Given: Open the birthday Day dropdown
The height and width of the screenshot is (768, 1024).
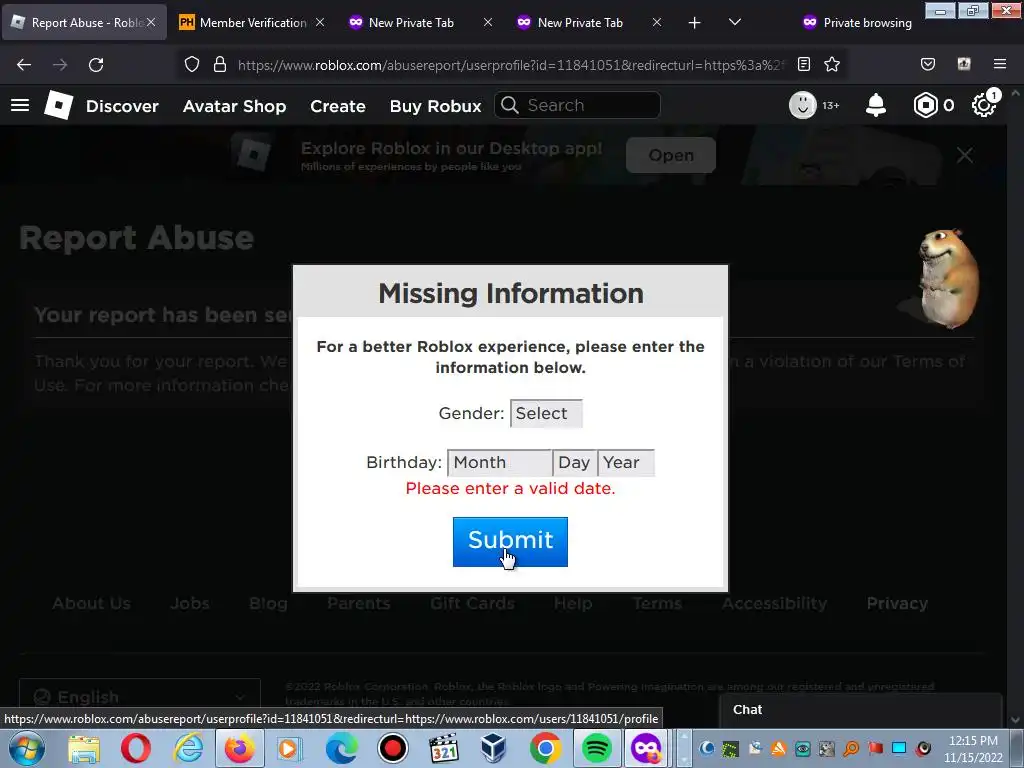Looking at the screenshot, I should point(575,462).
